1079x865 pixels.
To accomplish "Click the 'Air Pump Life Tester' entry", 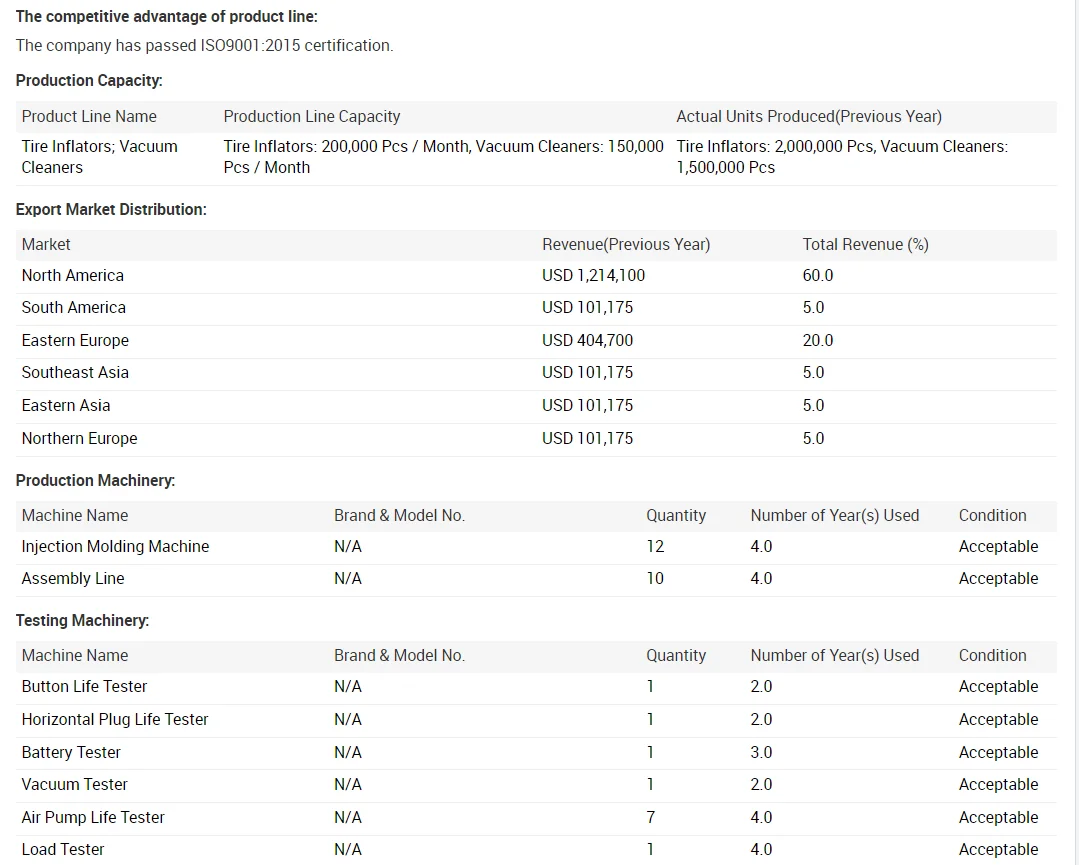I will click(93, 817).
